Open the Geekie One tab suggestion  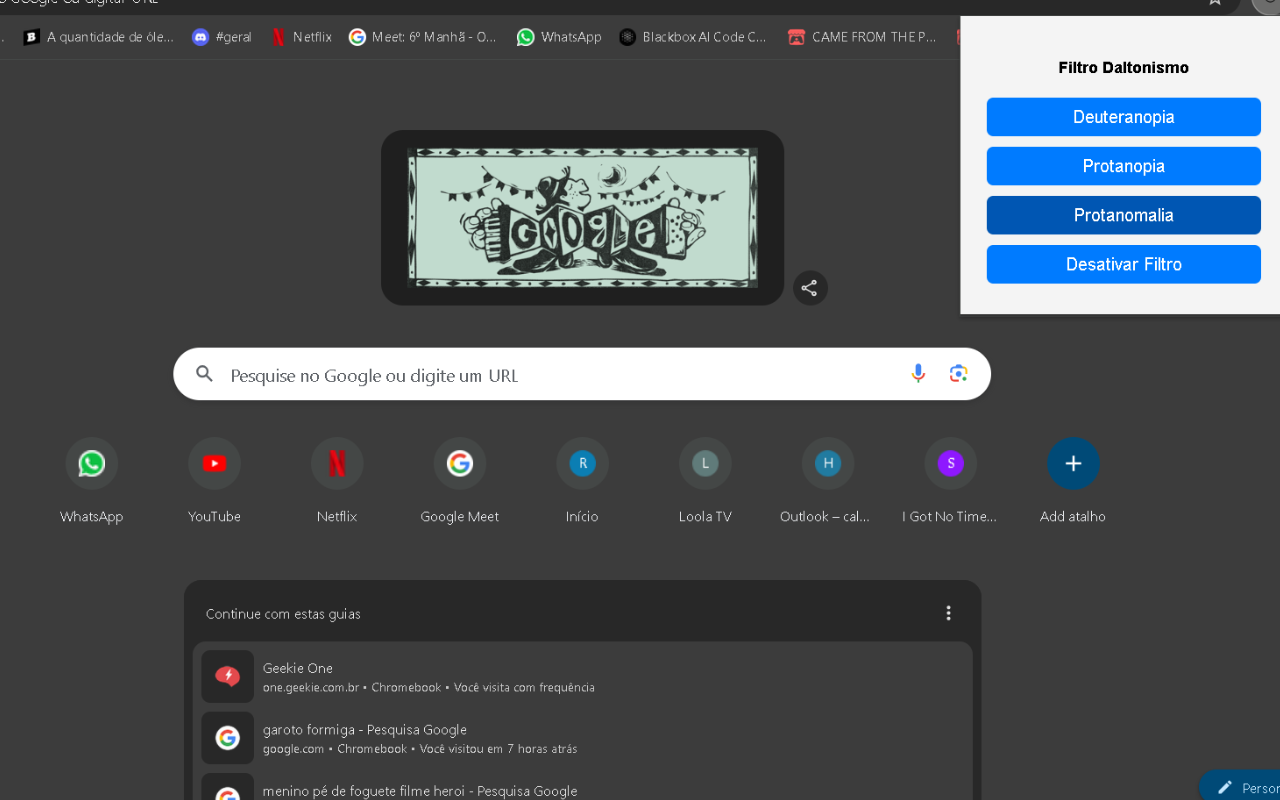582,677
